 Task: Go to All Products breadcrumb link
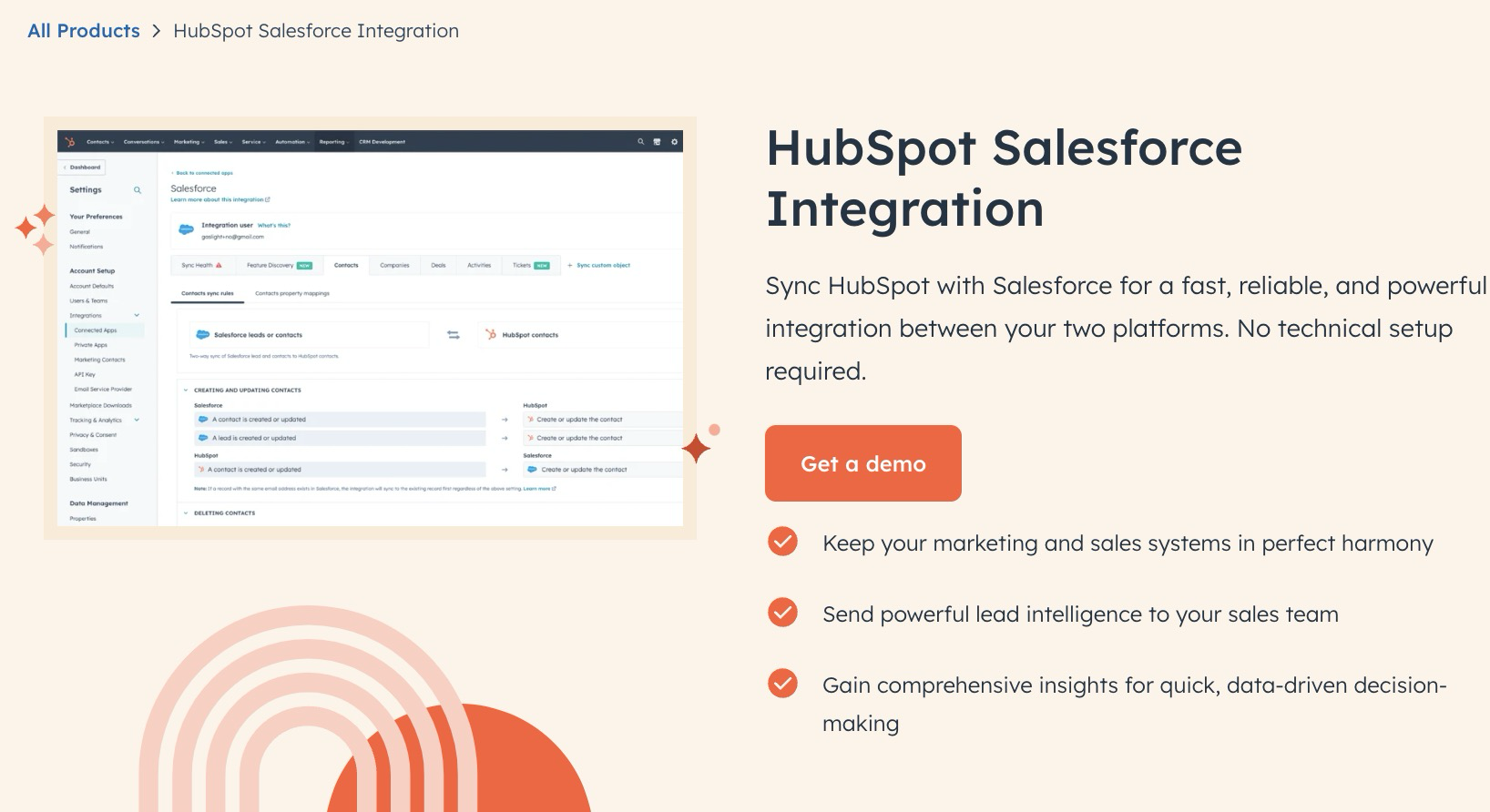(x=84, y=31)
